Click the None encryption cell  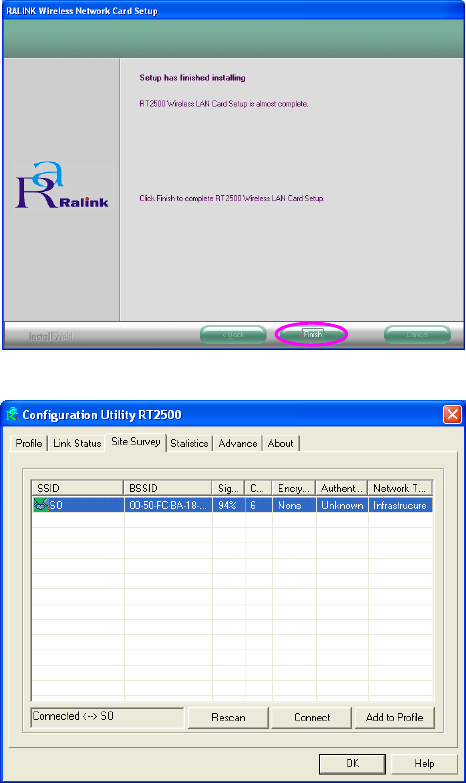(x=294, y=505)
